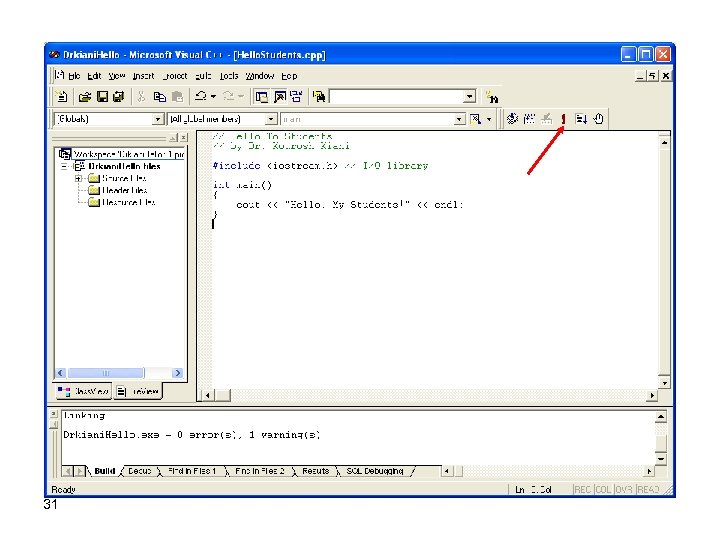The width and height of the screenshot is (720, 540).
Task: Open the (Globals) class dropdown
Action: click(x=158, y=119)
